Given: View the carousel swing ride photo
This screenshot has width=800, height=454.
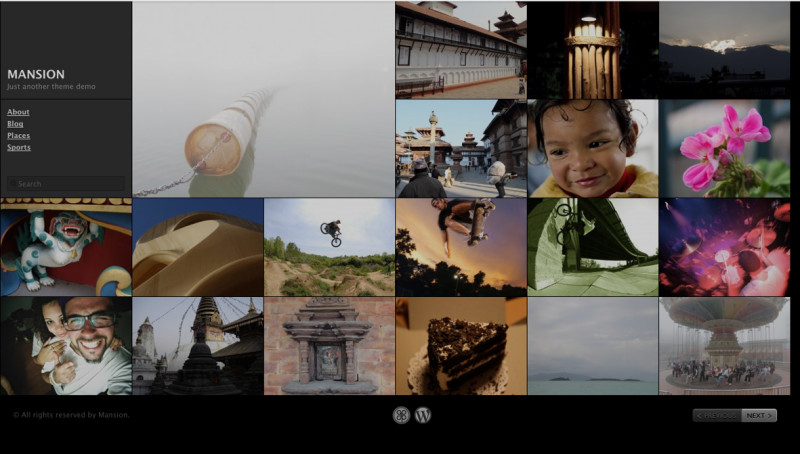Looking at the screenshot, I should click(724, 346).
